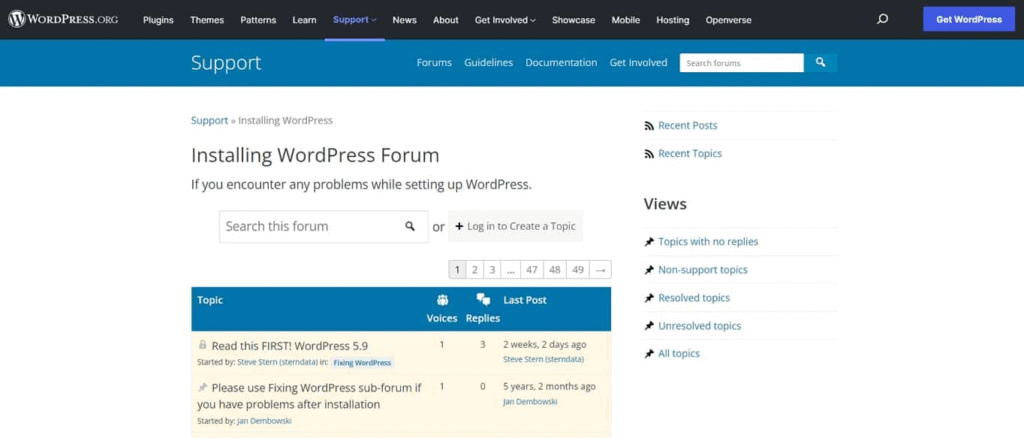Open last post link 2 weeks, 2 days ago
Viewport: 1024px width, 438px height.
pyautogui.click(x=545, y=344)
